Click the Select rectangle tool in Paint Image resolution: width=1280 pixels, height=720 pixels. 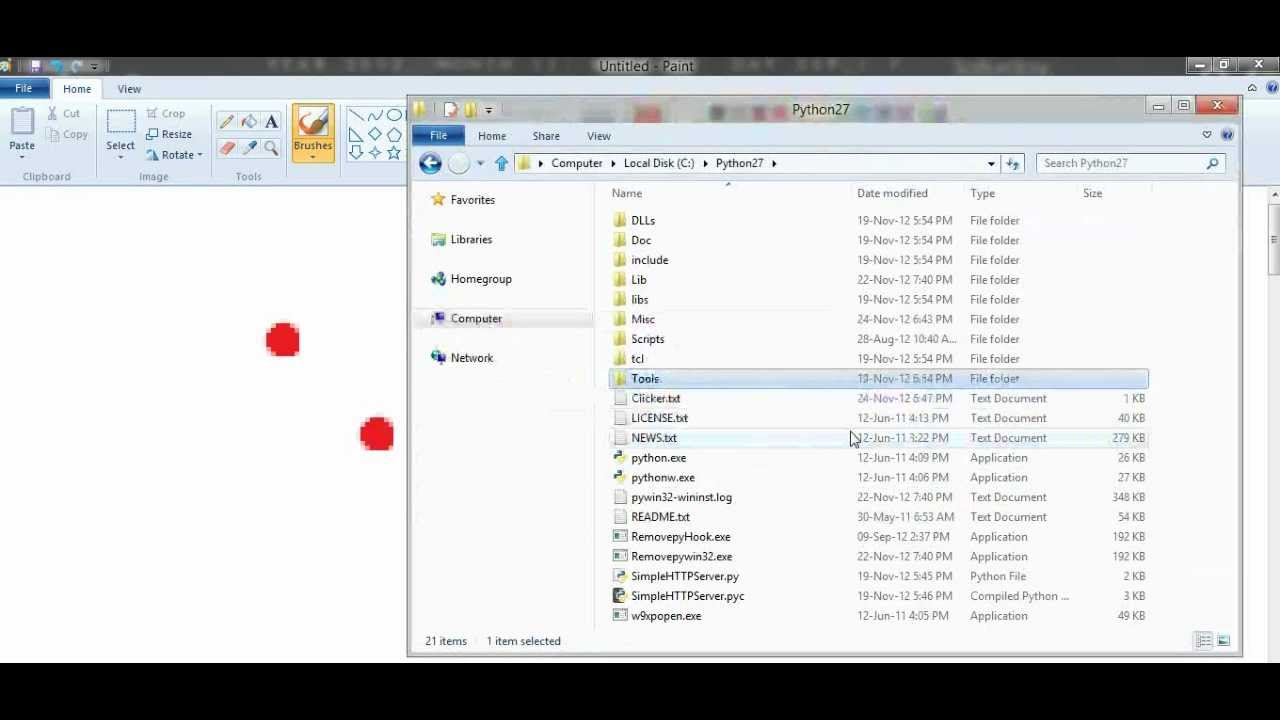121,122
